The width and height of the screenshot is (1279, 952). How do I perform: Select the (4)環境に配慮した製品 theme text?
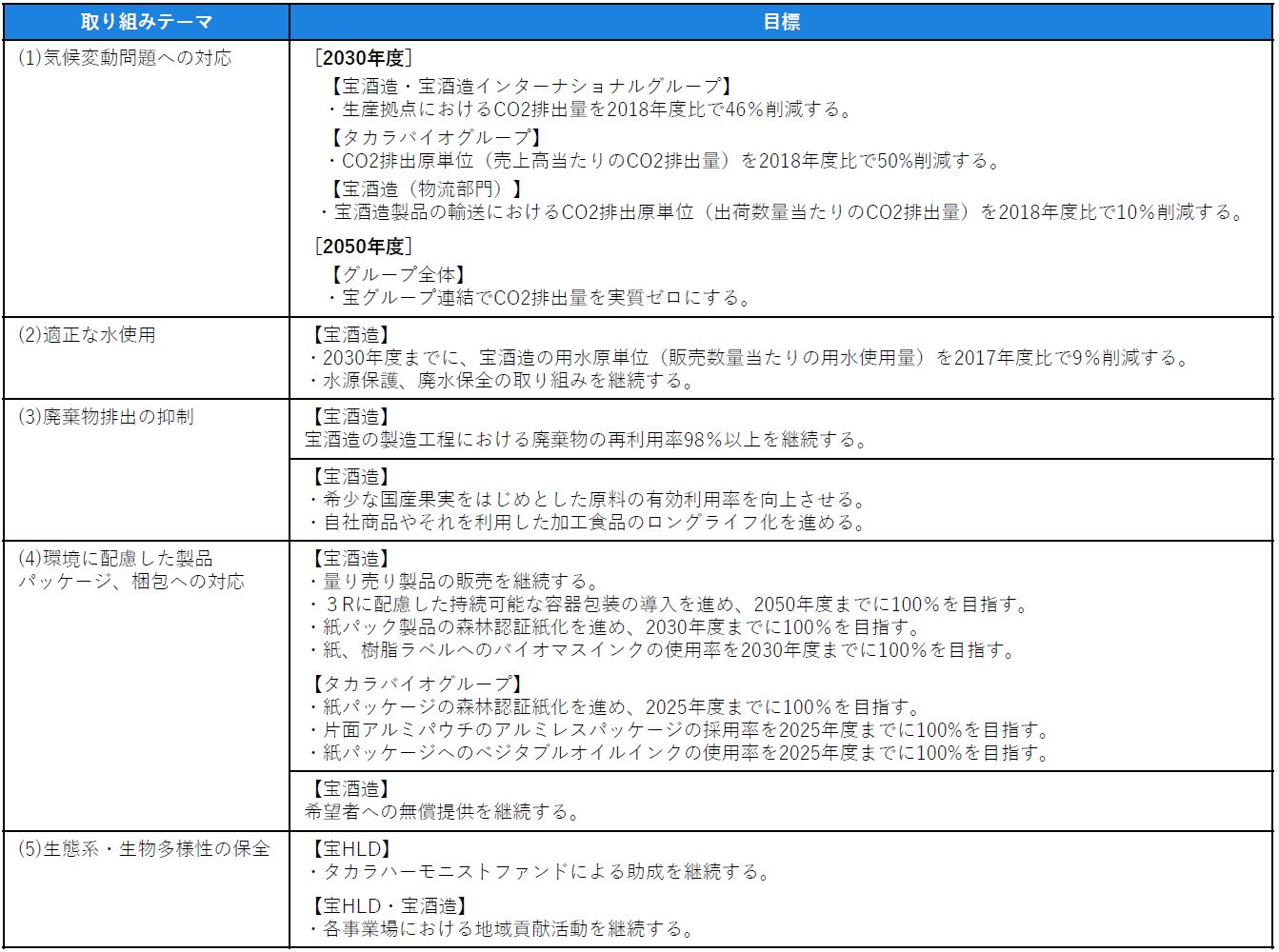pos(115,558)
